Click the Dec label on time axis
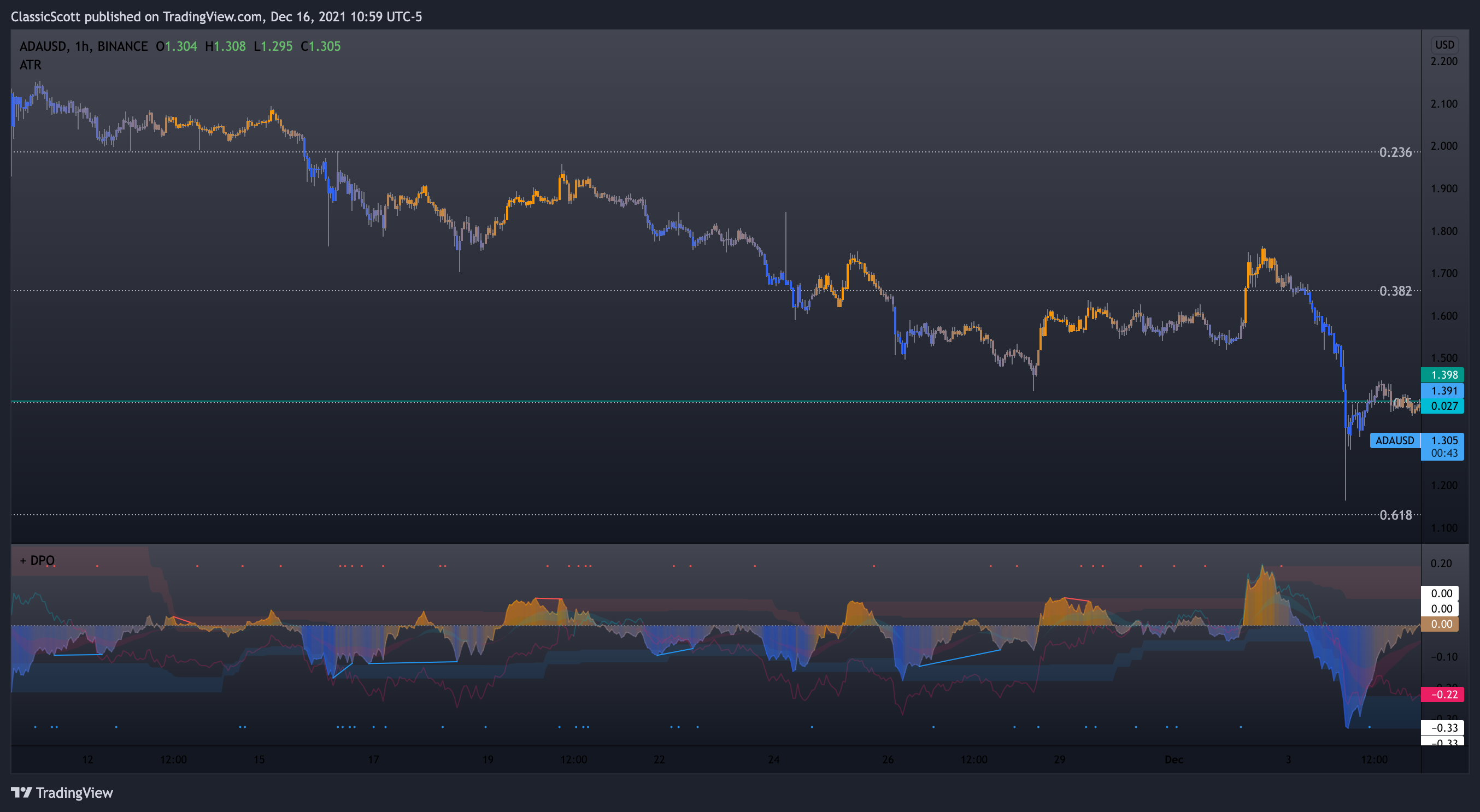1480x812 pixels. 1174,760
